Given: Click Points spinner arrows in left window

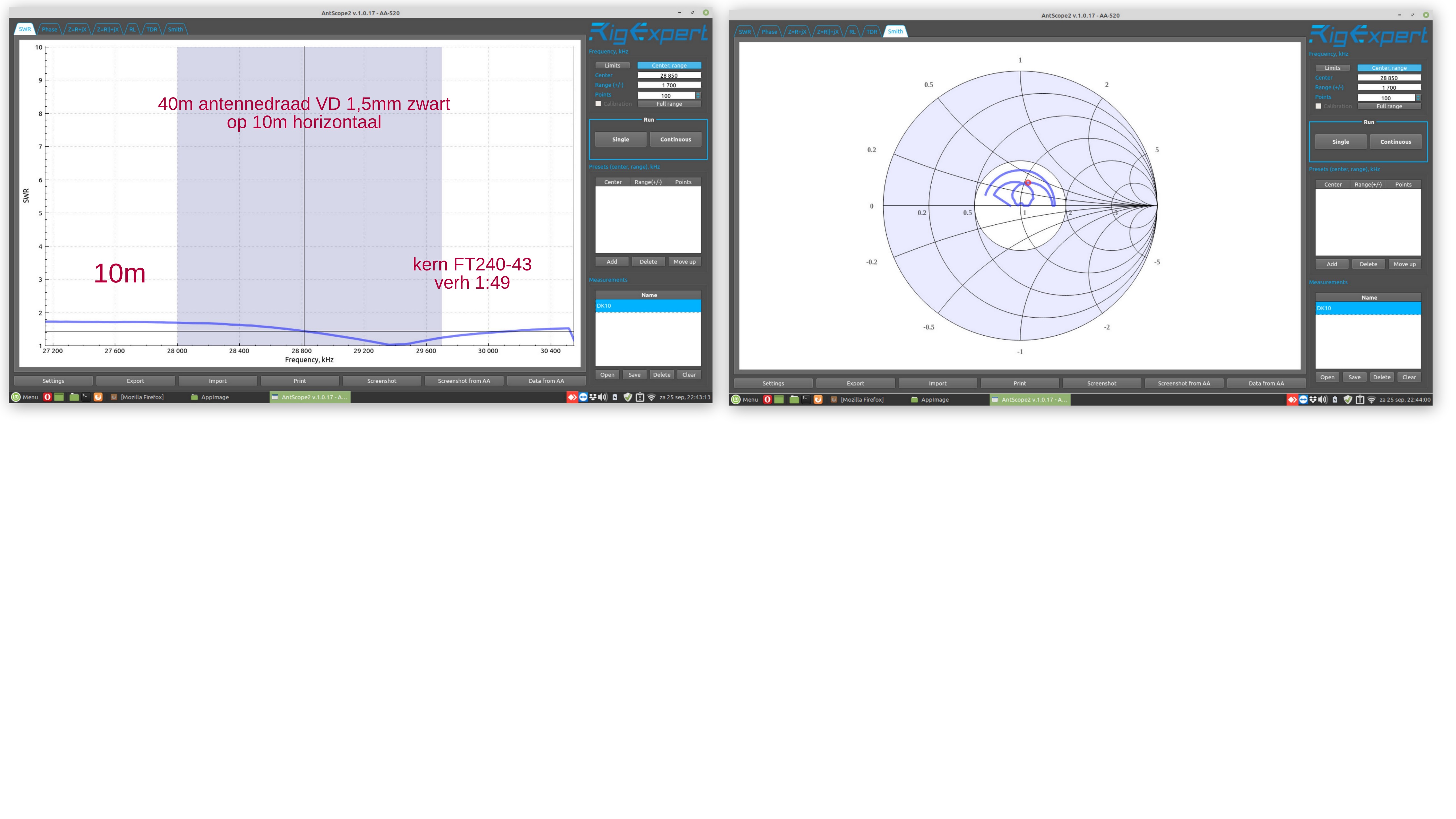Looking at the screenshot, I should tap(698, 95).
